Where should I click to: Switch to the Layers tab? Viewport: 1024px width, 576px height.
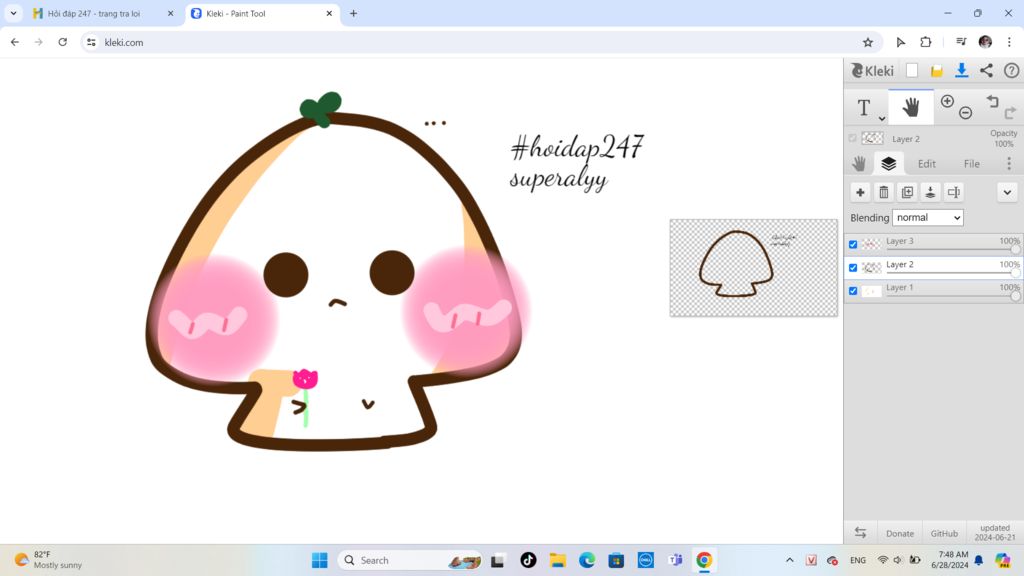point(888,163)
